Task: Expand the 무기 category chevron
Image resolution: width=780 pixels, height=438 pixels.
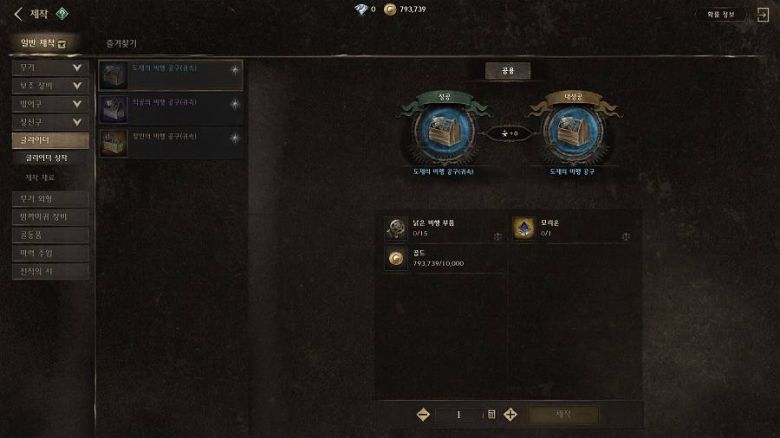Action: (x=77, y=67)
